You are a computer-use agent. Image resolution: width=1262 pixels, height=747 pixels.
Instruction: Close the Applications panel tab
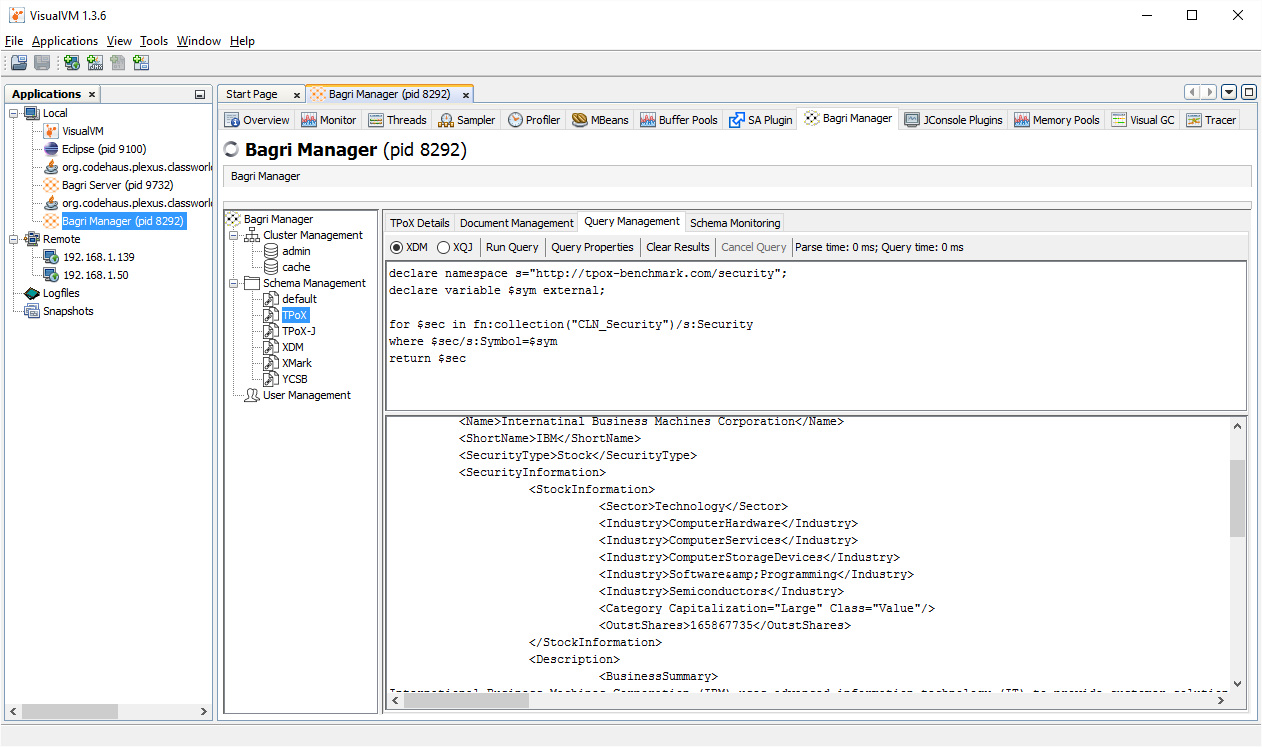(x=92, y=94)
